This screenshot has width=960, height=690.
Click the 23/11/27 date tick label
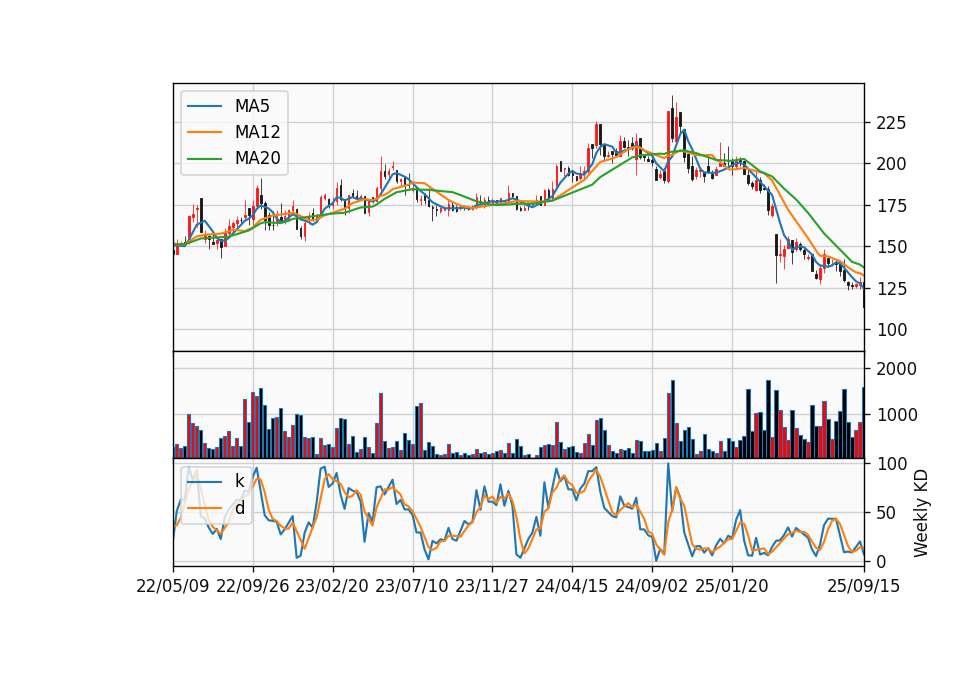coord(492,586)
